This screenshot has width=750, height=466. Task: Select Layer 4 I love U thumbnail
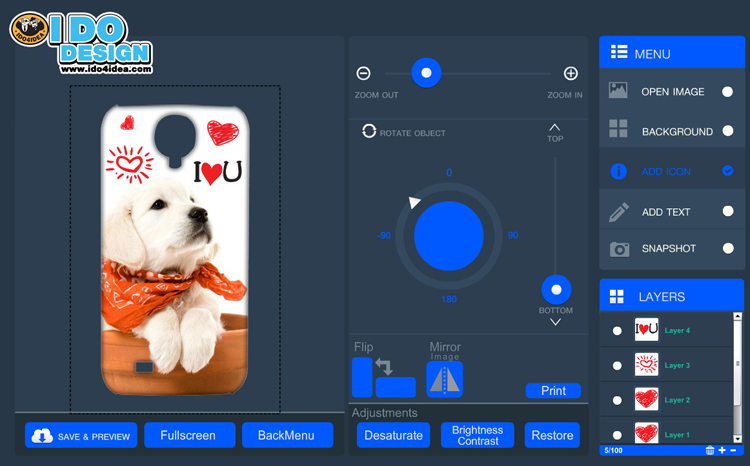point(646,330)
